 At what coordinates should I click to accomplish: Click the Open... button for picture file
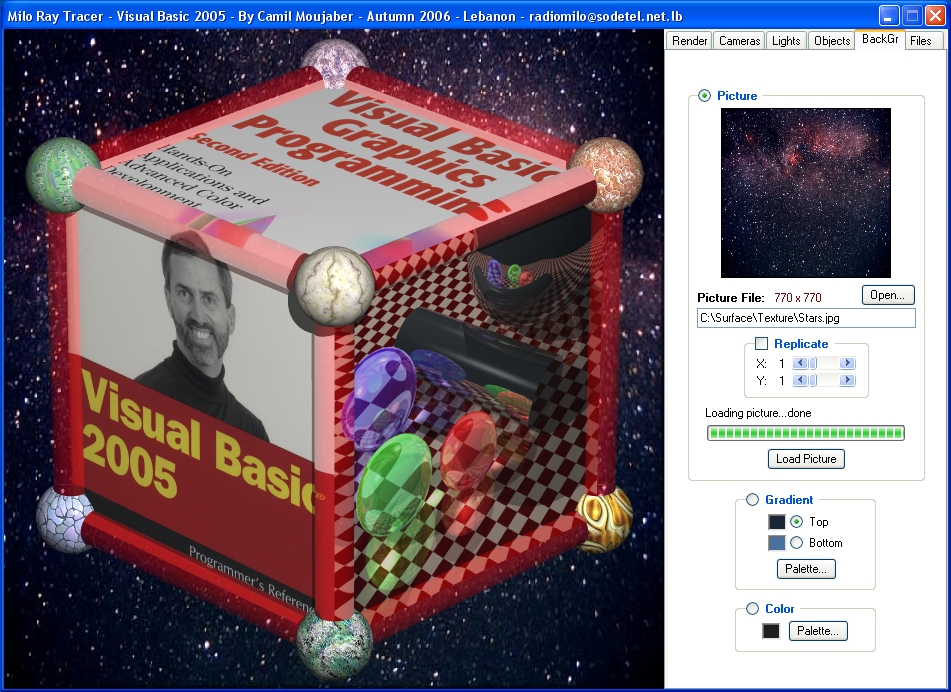tap(888, 295)
